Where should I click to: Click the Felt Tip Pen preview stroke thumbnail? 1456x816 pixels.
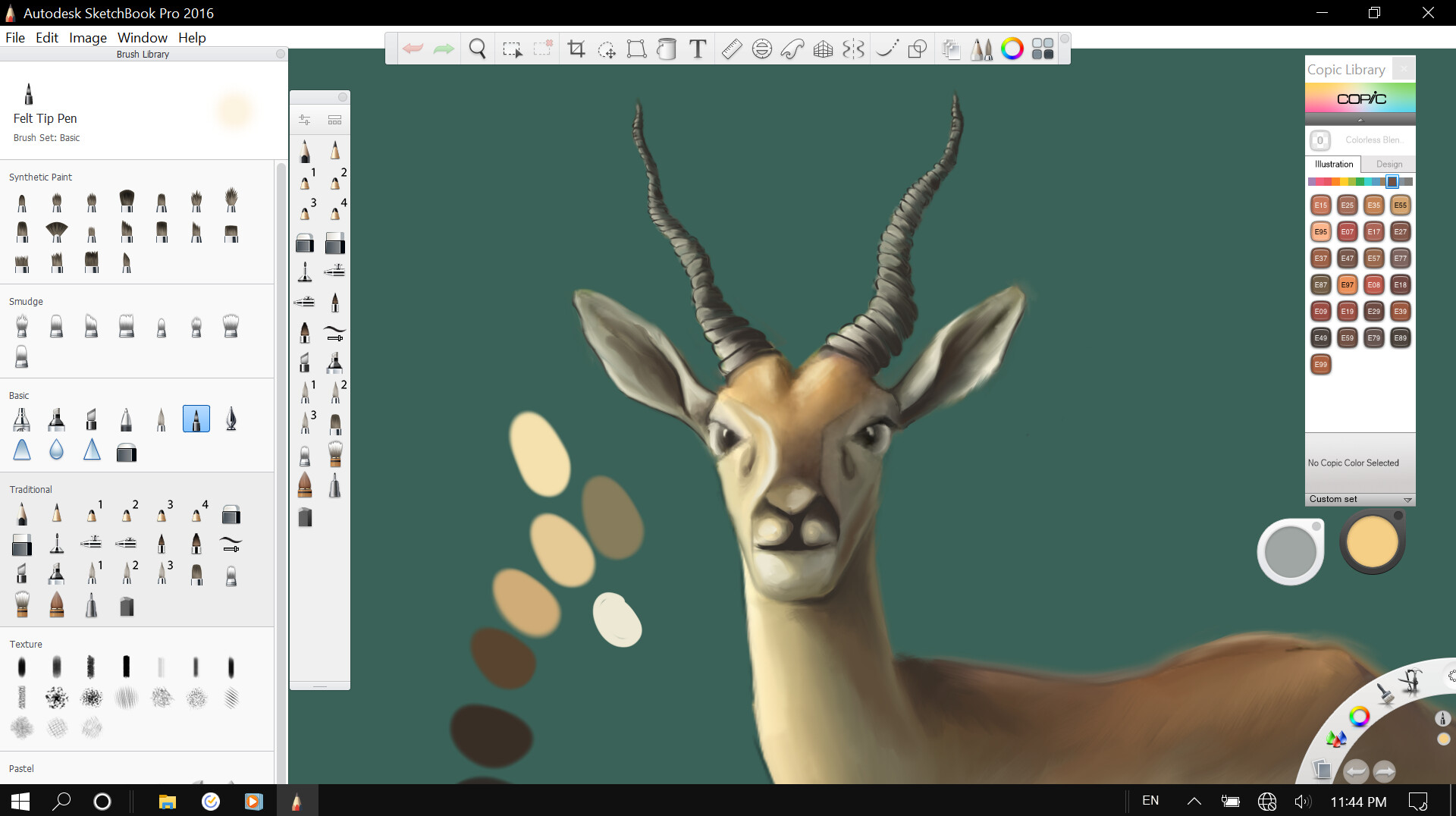point(234,111)
